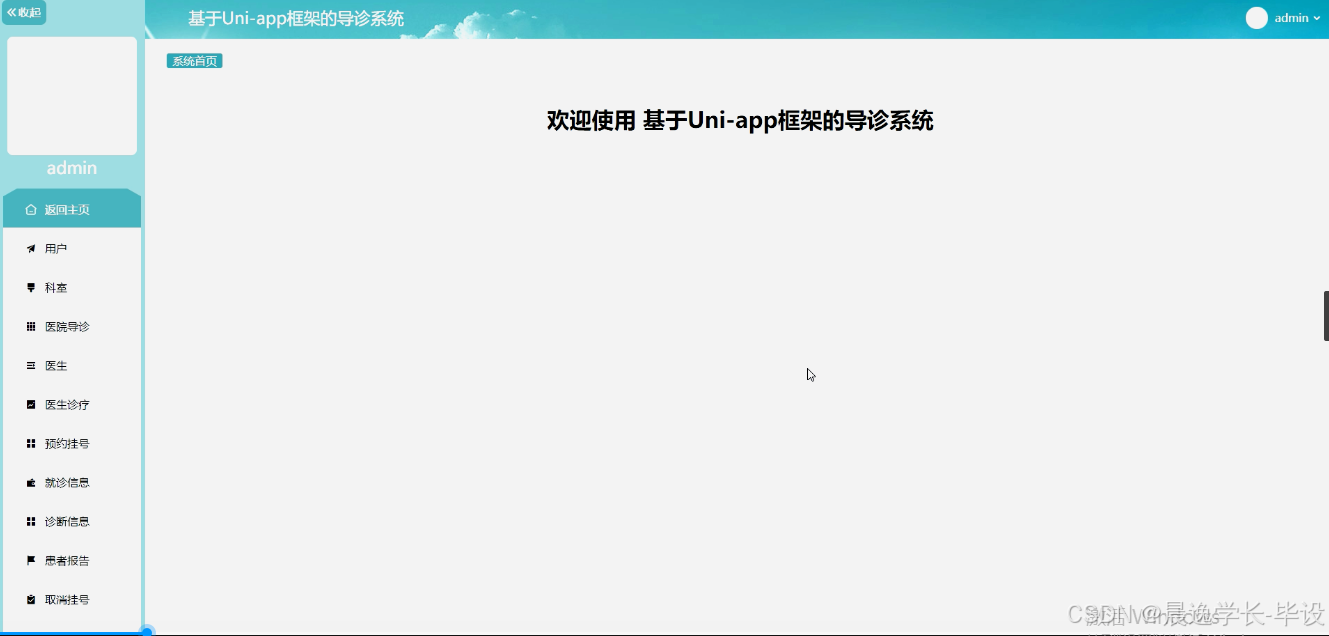This screenshot has width=1329, height=636.
Task: Click the list icon next to 医生
Action: pos(30,365)
